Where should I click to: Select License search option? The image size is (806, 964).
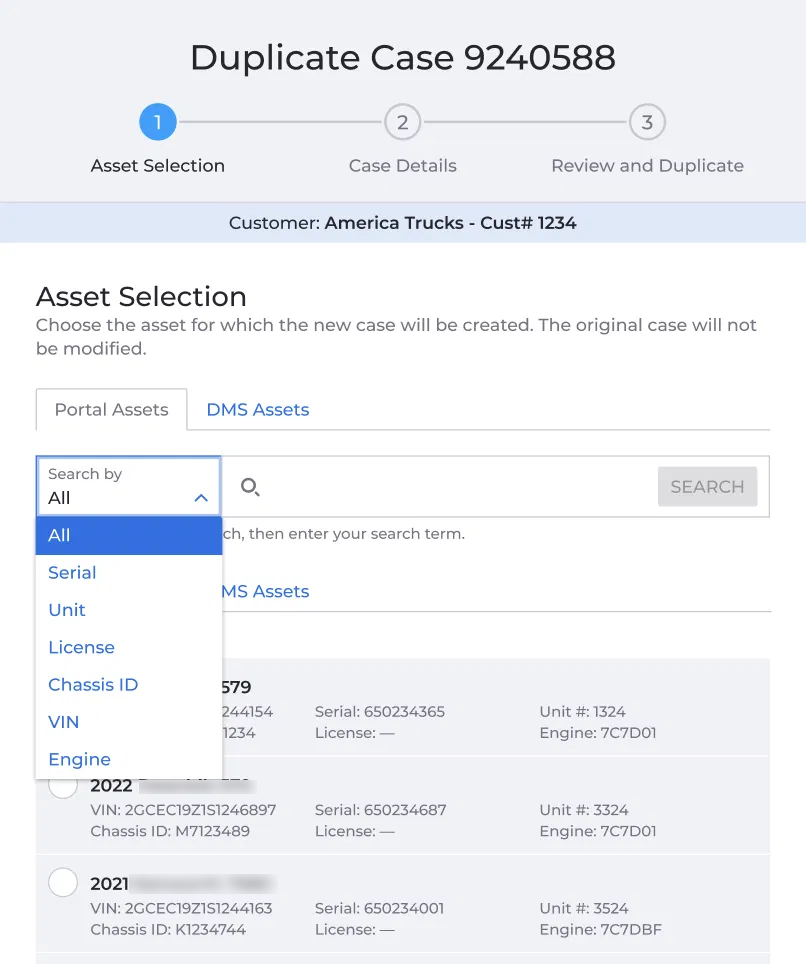(129, 647)
